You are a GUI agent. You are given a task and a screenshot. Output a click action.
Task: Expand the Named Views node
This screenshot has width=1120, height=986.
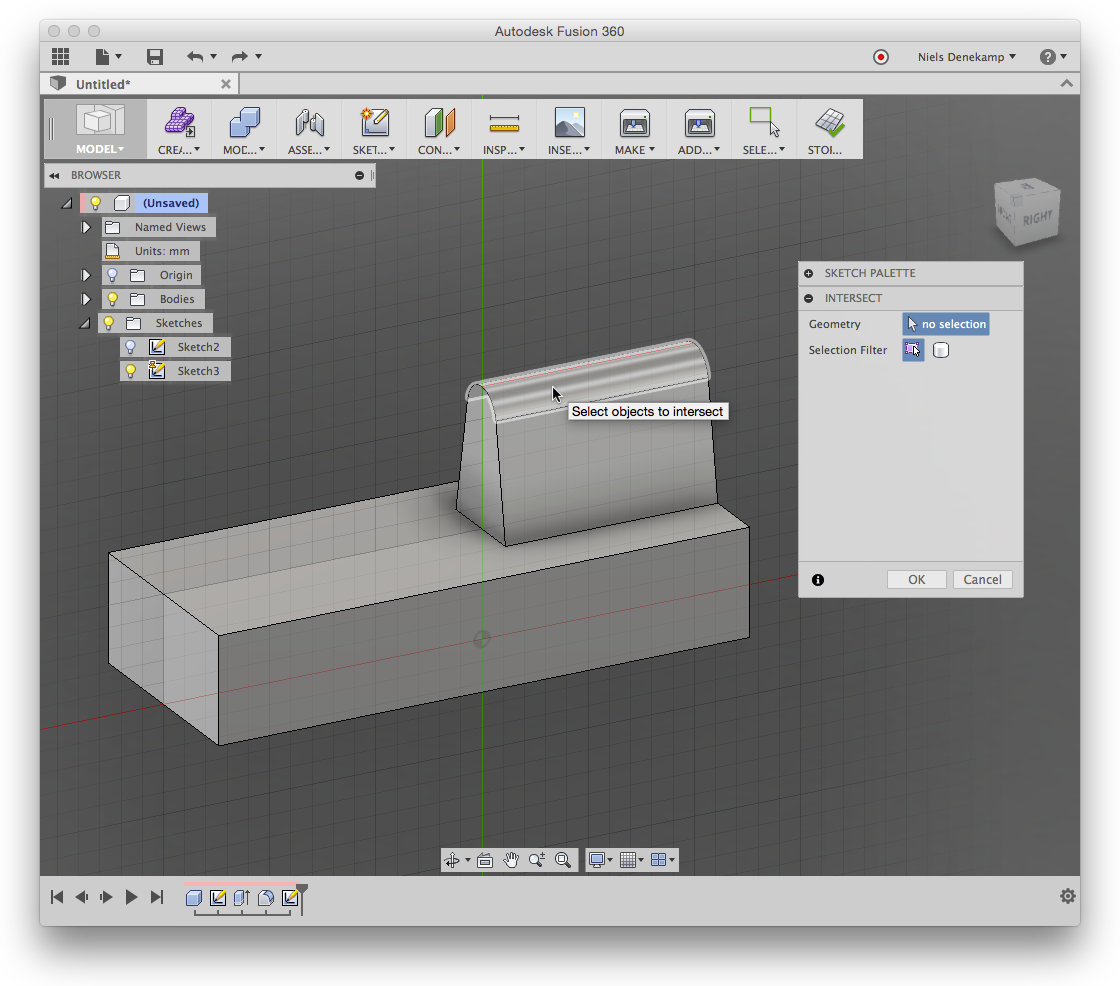[x=85, y=227]
